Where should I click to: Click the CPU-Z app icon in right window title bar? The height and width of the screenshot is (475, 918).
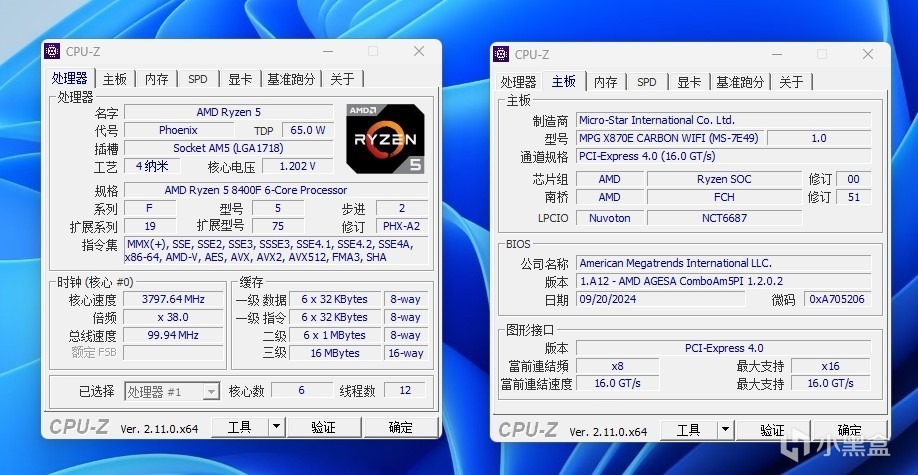[x=501, y=54]
